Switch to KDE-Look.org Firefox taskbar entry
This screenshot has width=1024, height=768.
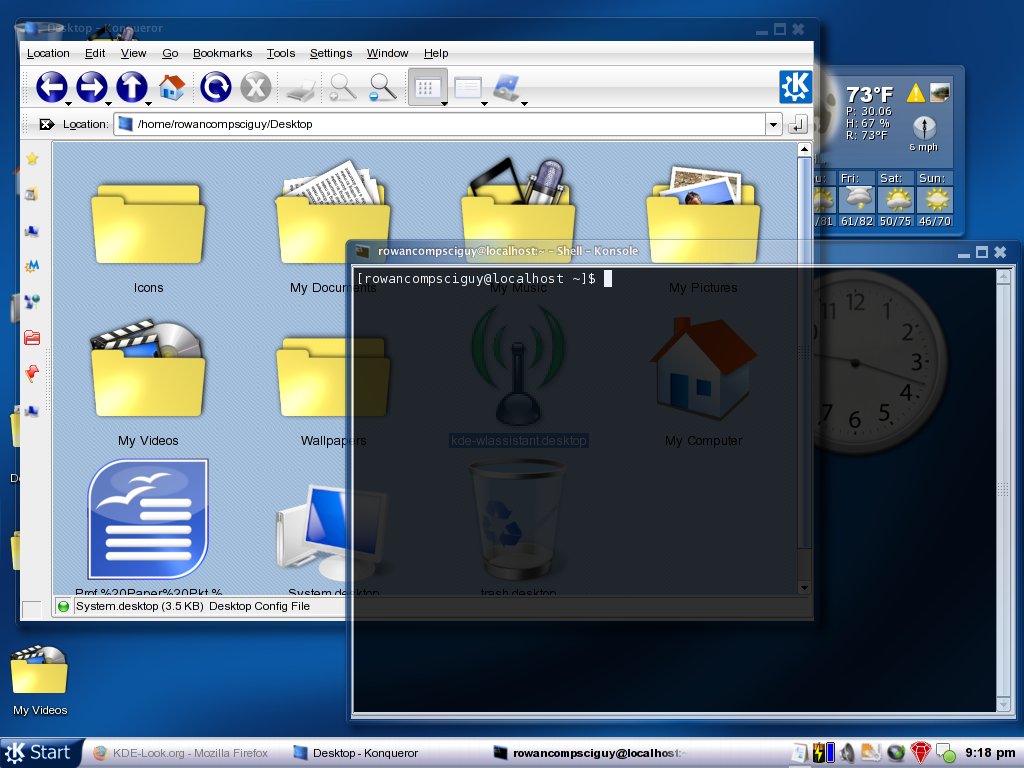click(183, 753)
